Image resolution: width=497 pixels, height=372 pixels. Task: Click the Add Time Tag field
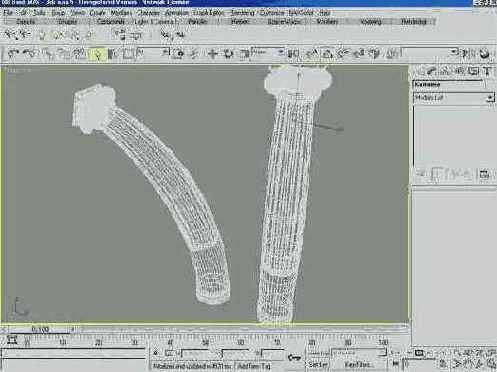pyautogui.click(x=254, y=366)
